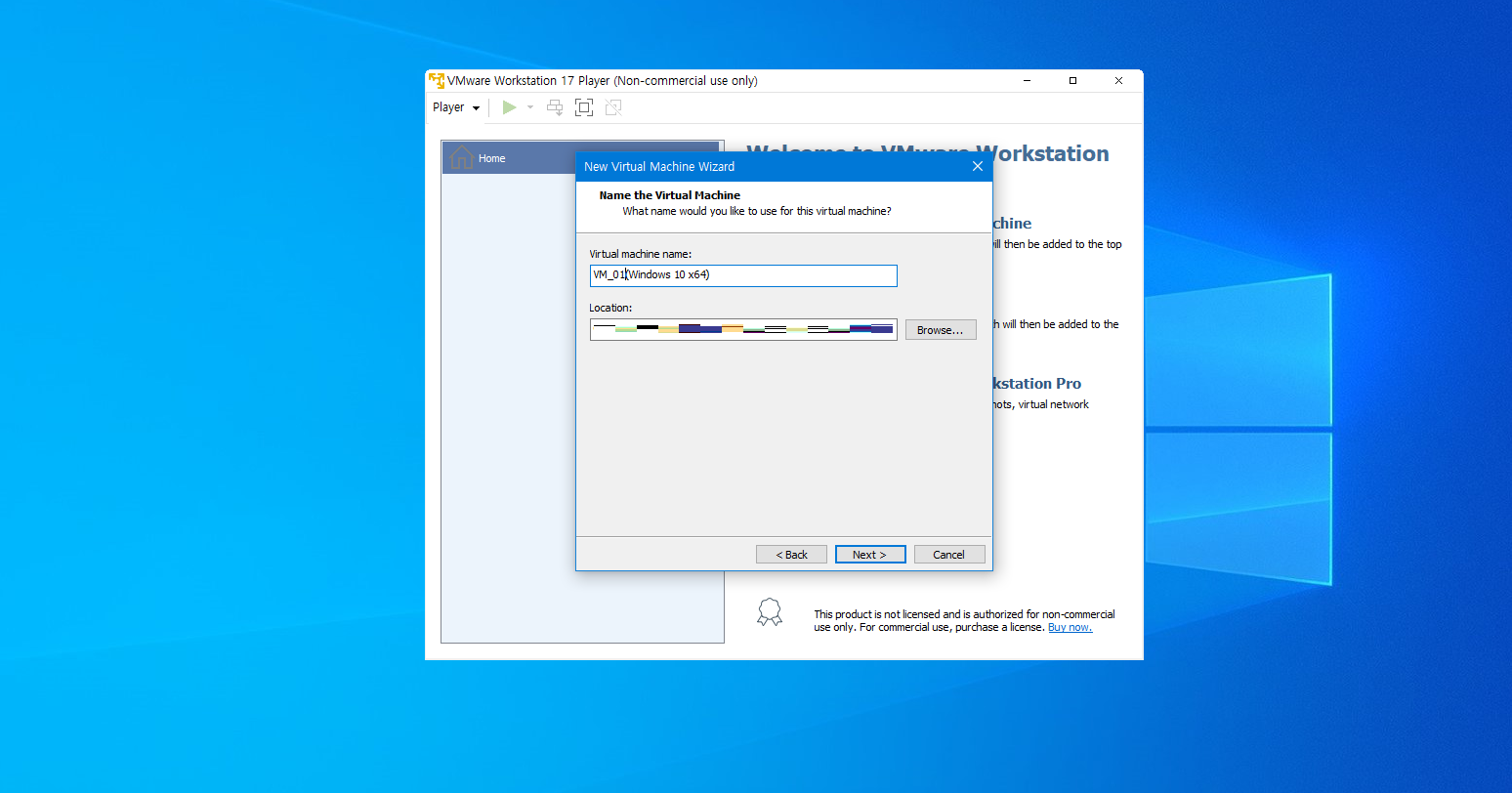The height and width of the screenshot is (793, 1512).
Task: Click the Unity mode toolbar icon
Action: tap(613, 107)
